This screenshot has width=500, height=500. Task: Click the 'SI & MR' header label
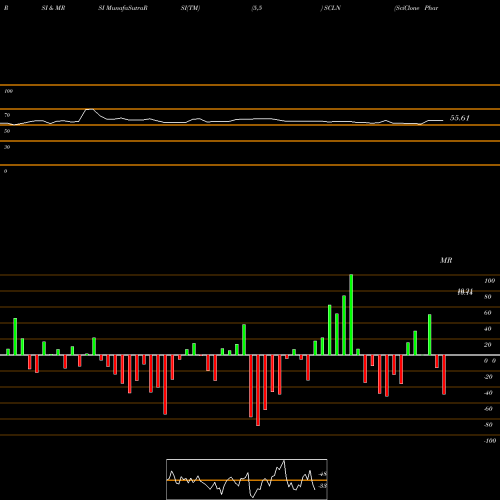53,8
